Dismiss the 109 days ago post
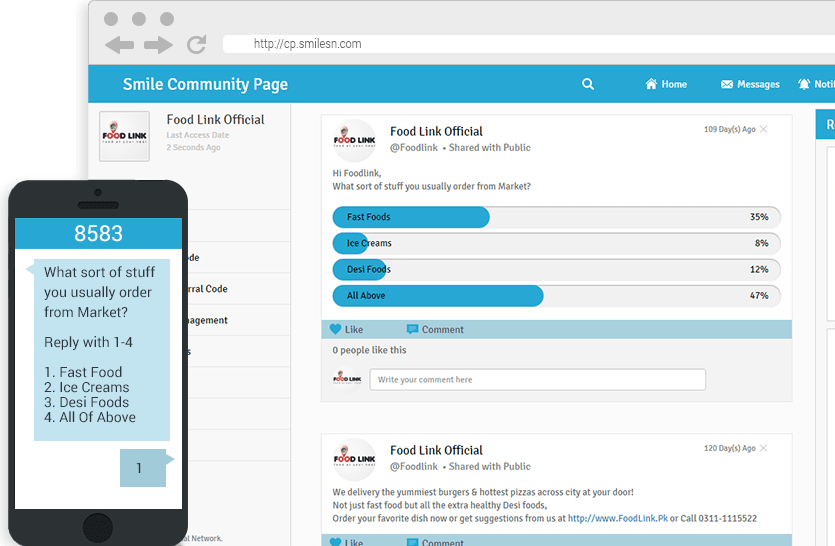This screenshot has width=835, height=546. point(764,130)
